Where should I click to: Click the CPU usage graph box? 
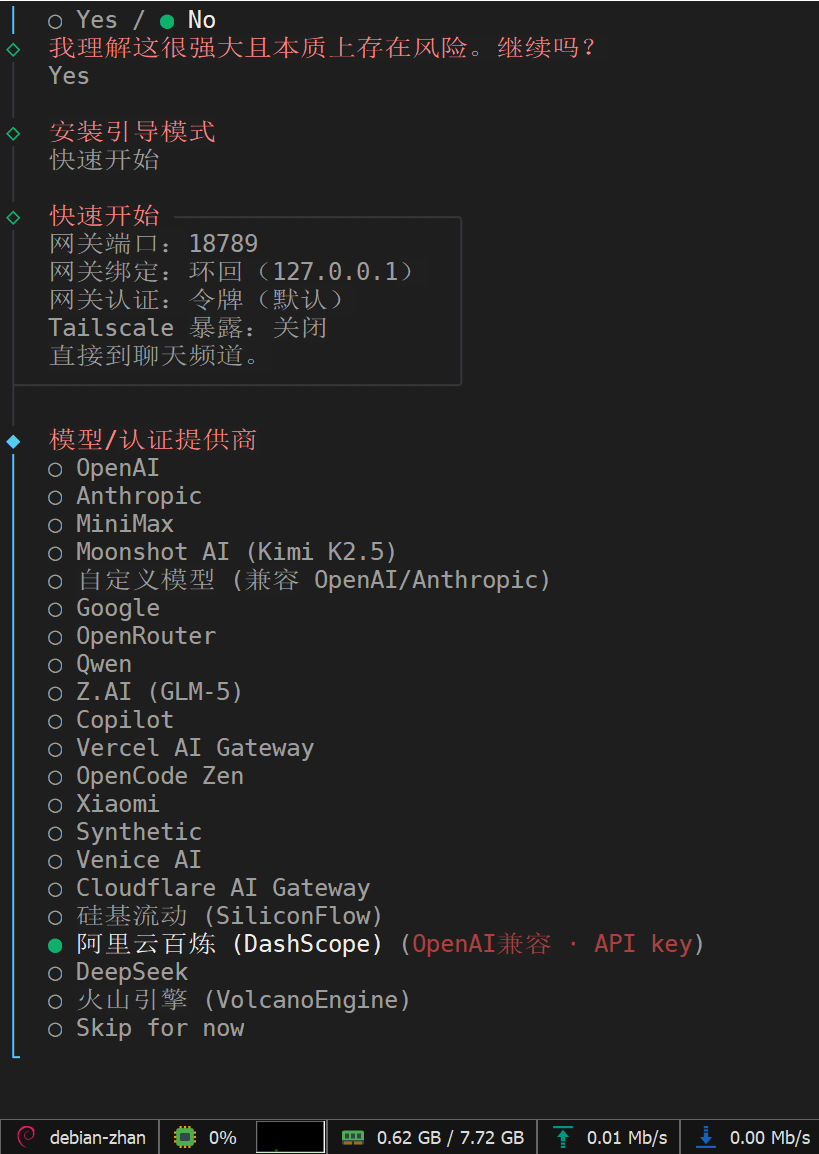click(290, 1137)
